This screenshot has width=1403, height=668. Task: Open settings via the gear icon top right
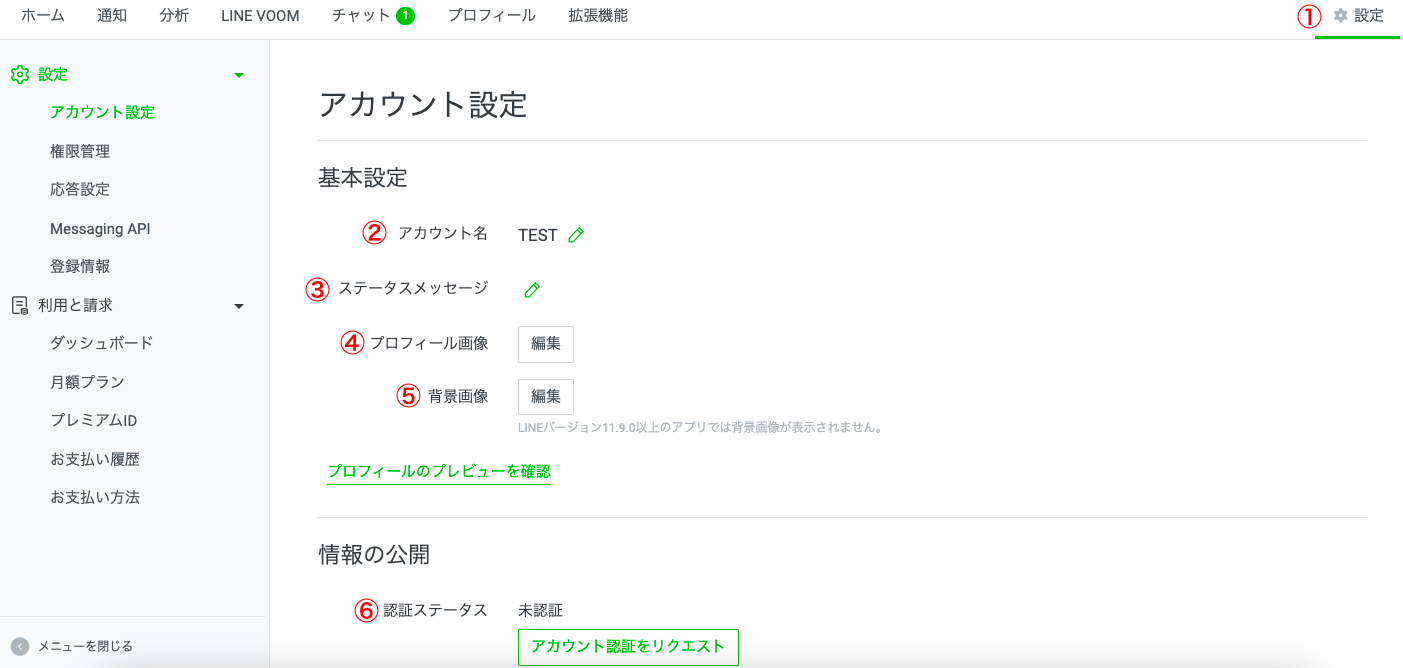point(1341,16)
